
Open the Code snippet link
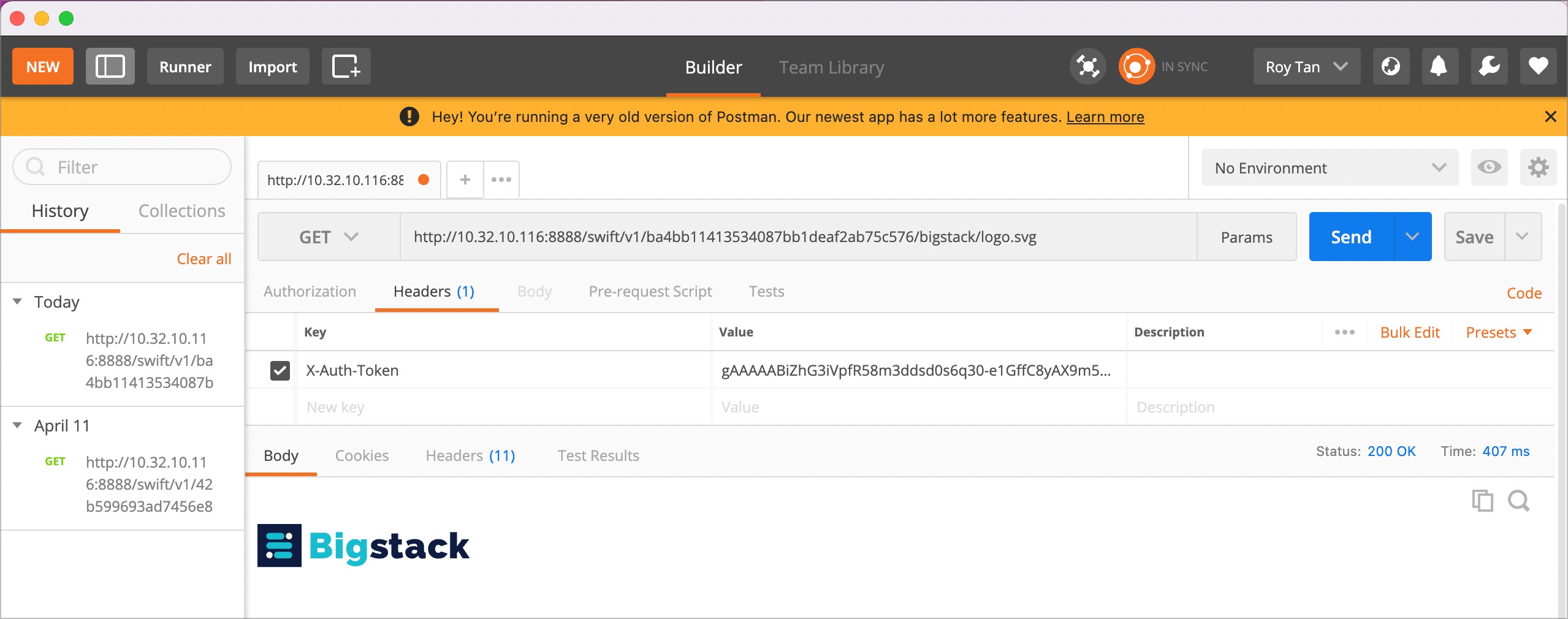click(1524, 293)
